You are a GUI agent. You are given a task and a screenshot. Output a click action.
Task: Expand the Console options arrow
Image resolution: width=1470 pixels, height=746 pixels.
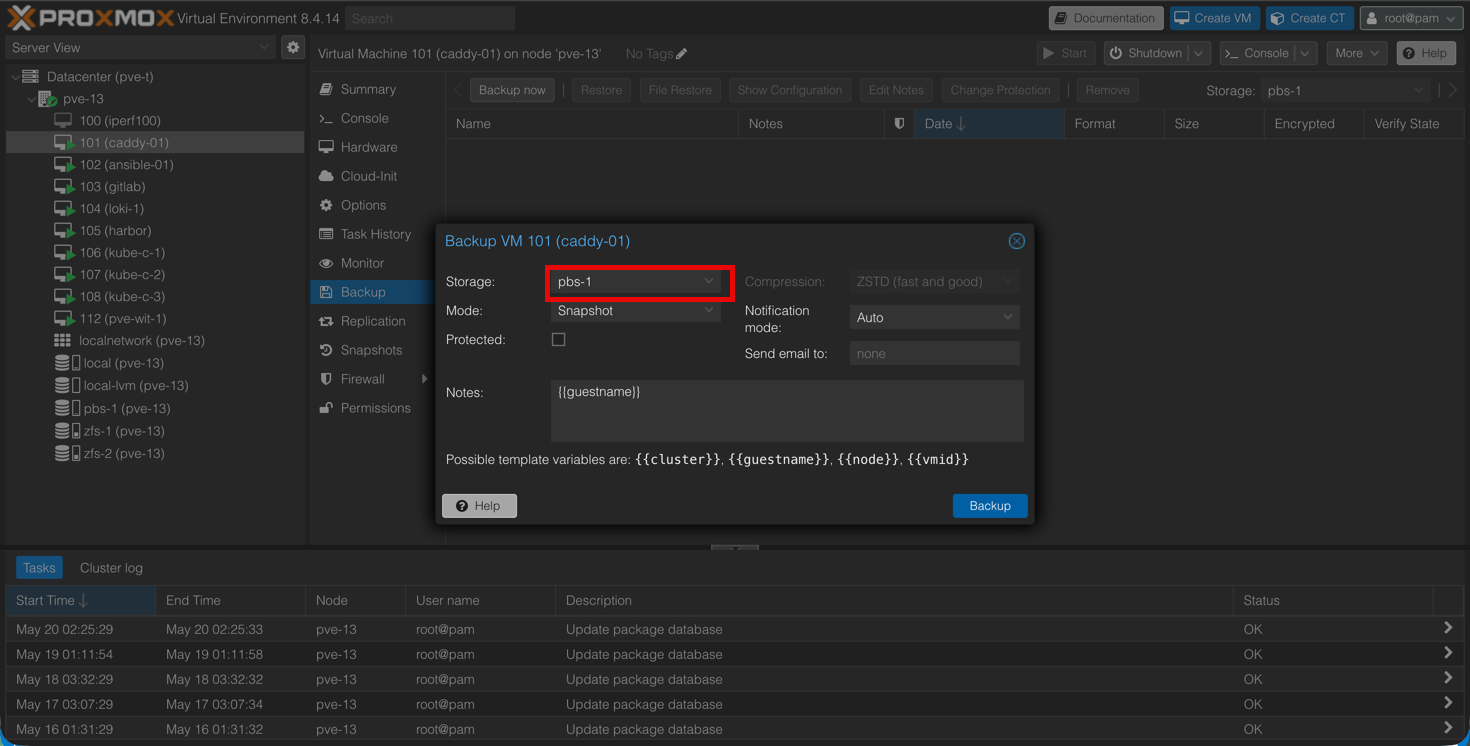[1305, 53]
